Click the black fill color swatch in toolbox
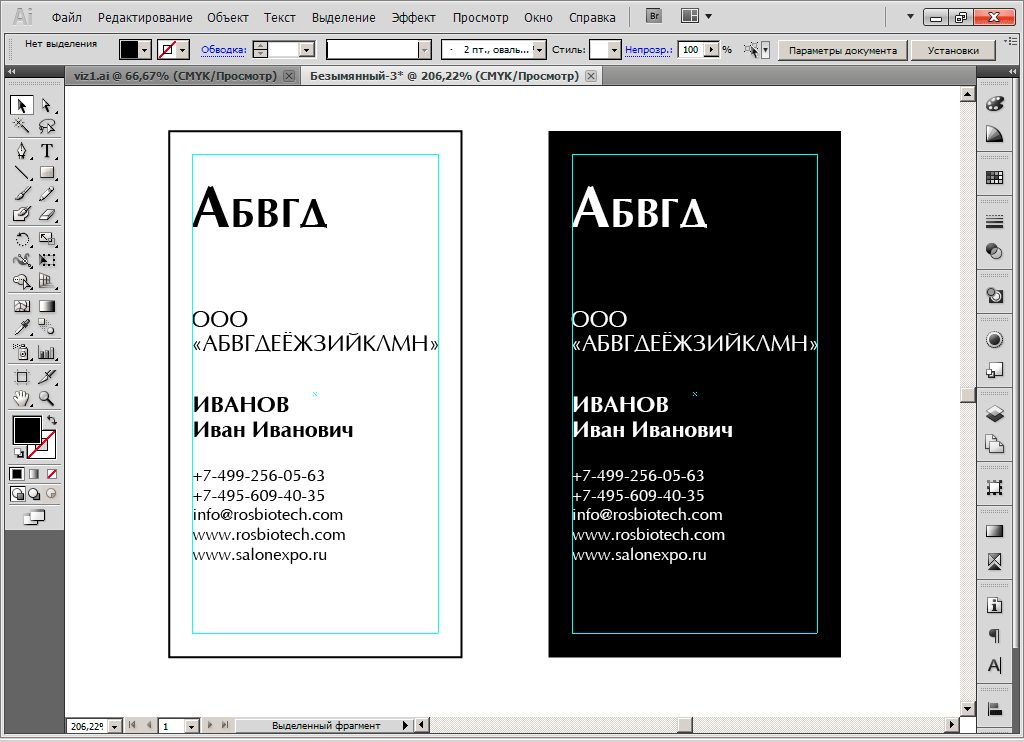This screenshot has width=1024, height=742. [26, 431]
